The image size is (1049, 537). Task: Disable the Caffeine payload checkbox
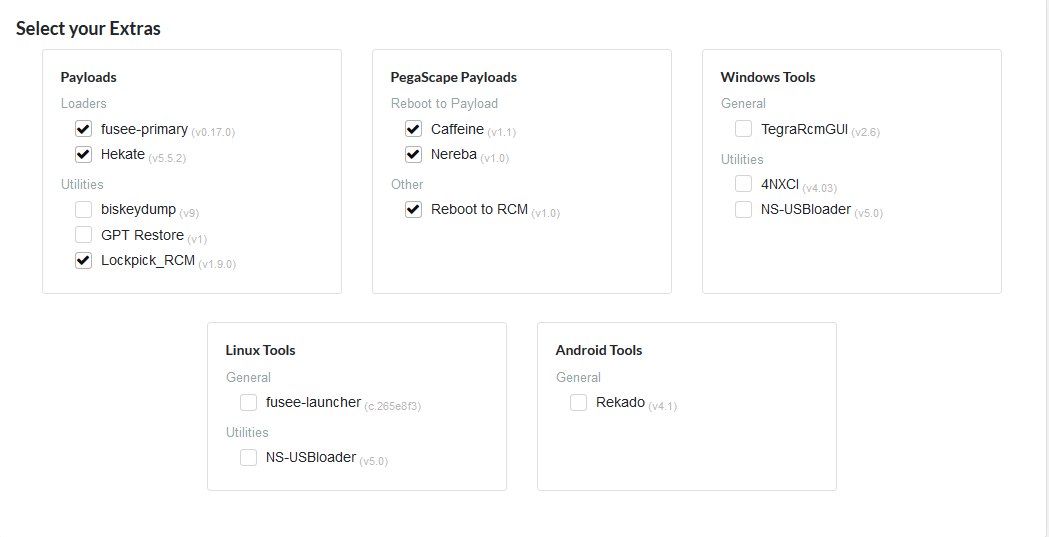[x=413, y=128]
